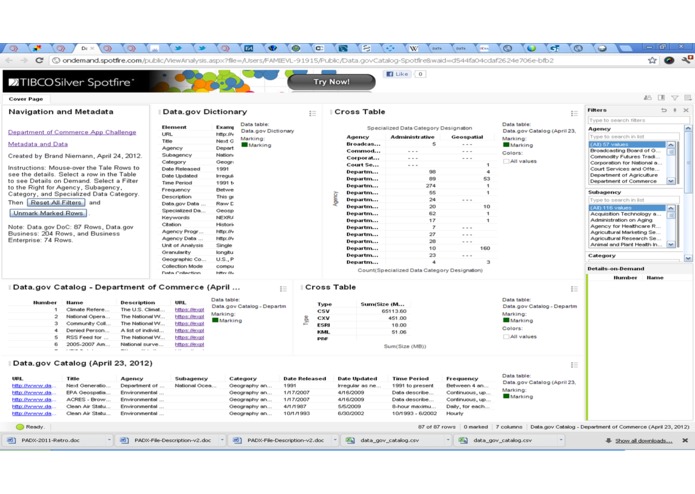
Task: Select Department of Agriculture in Agency filter
Action: point(627,175)
